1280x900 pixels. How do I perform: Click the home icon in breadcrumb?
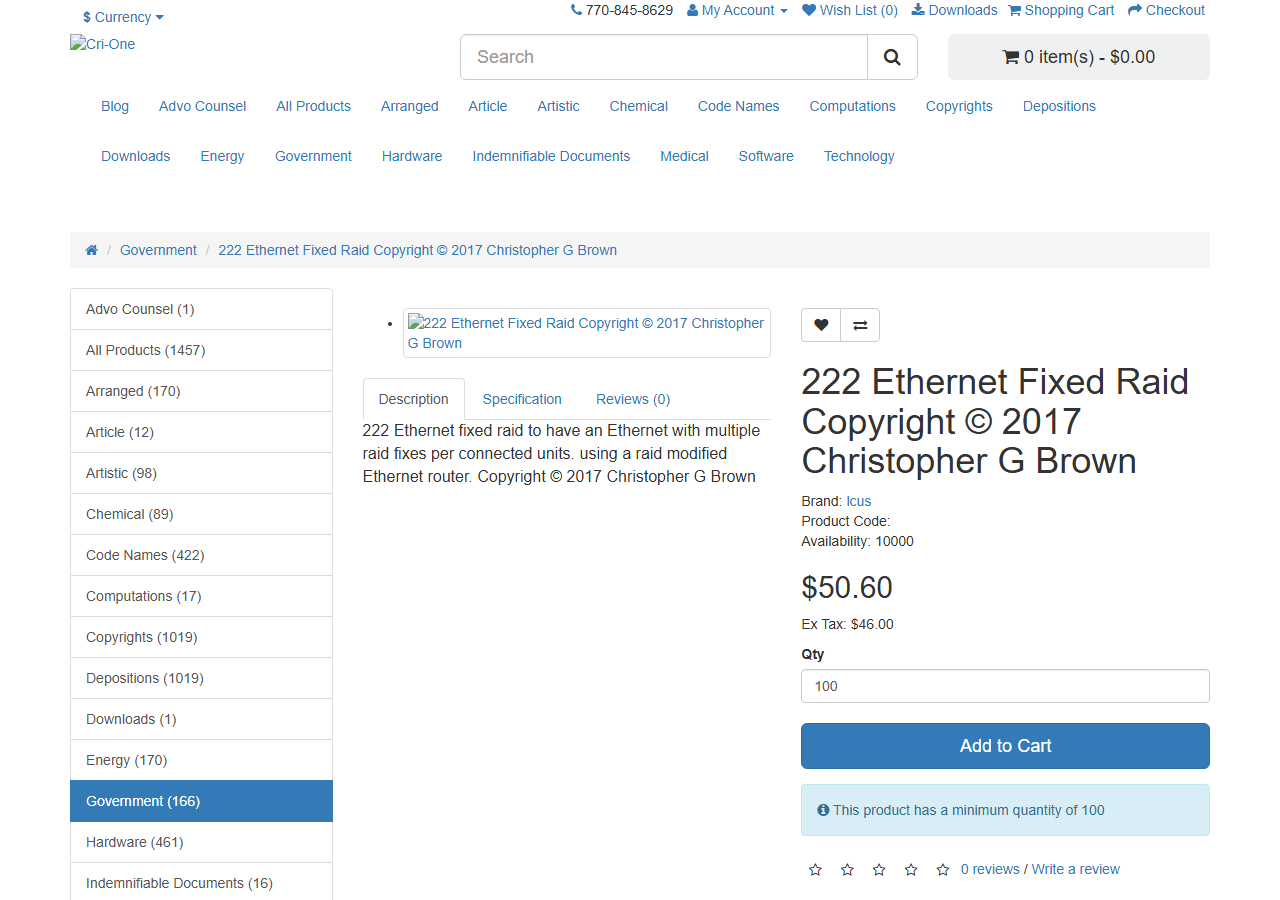coord(91,250)
